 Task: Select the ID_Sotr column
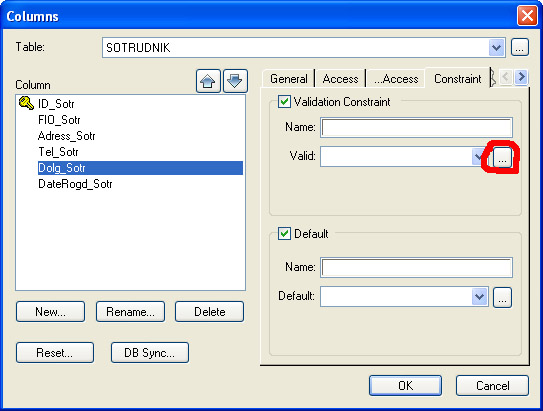56,104
